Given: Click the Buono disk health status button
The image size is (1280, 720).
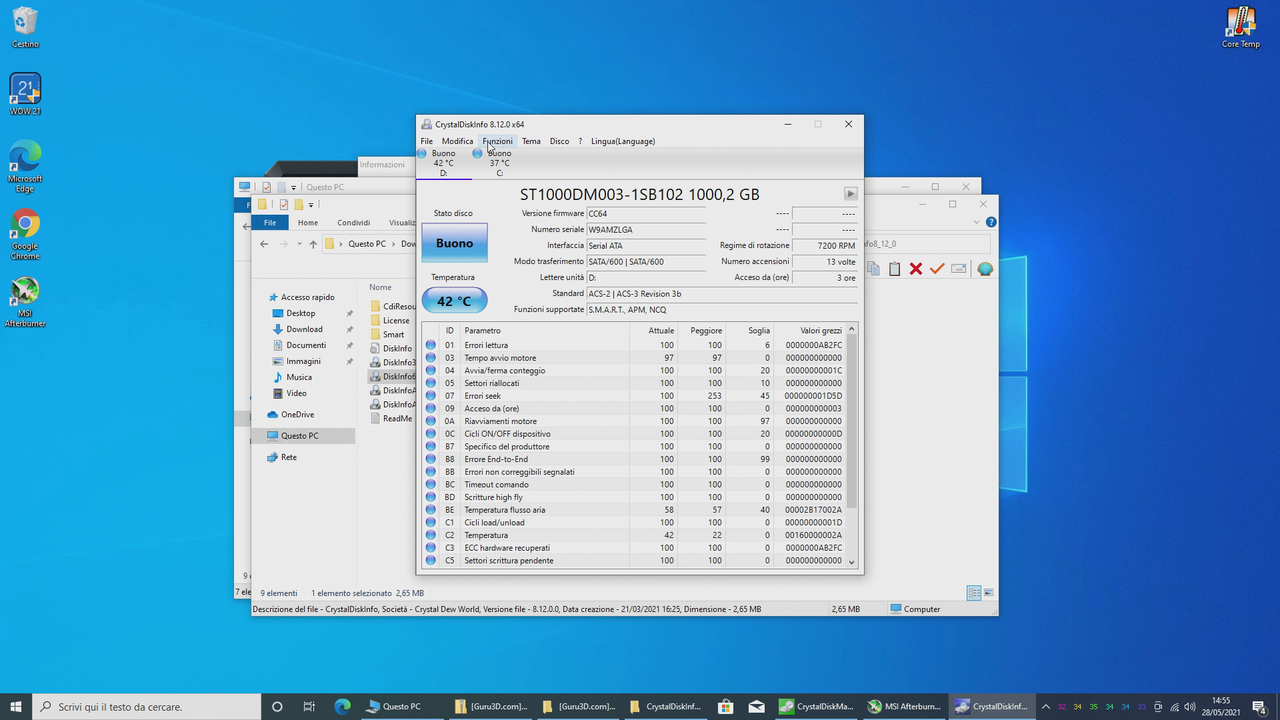Looking at the screenshot, I should click(x=455, y=243).
